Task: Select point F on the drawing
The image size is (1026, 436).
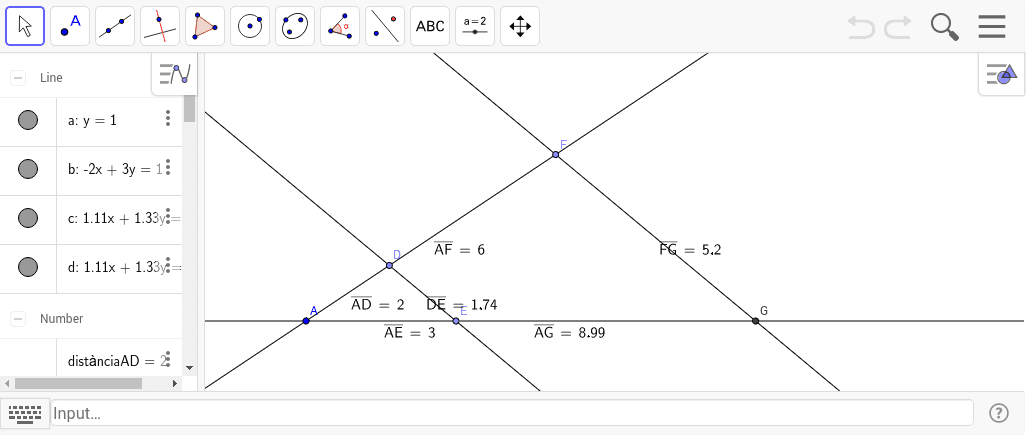Action: pos(556,154)
